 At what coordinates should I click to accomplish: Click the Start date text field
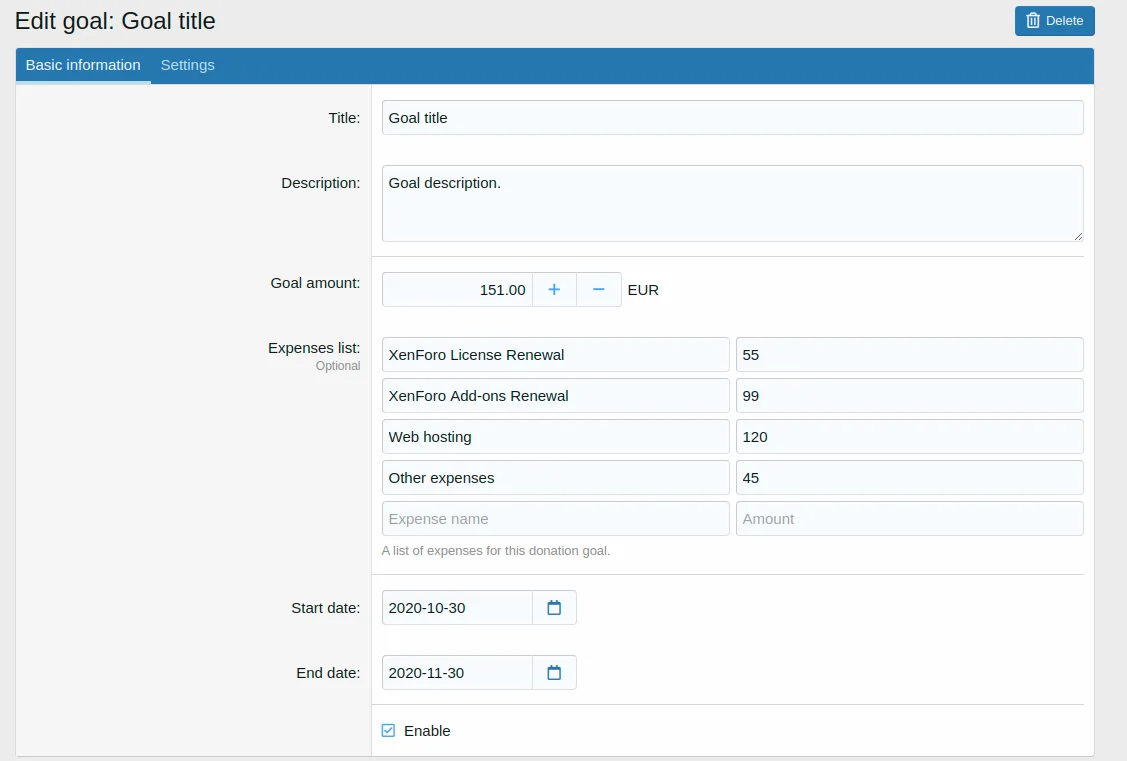pyautogui.click(x=457, y=608)
